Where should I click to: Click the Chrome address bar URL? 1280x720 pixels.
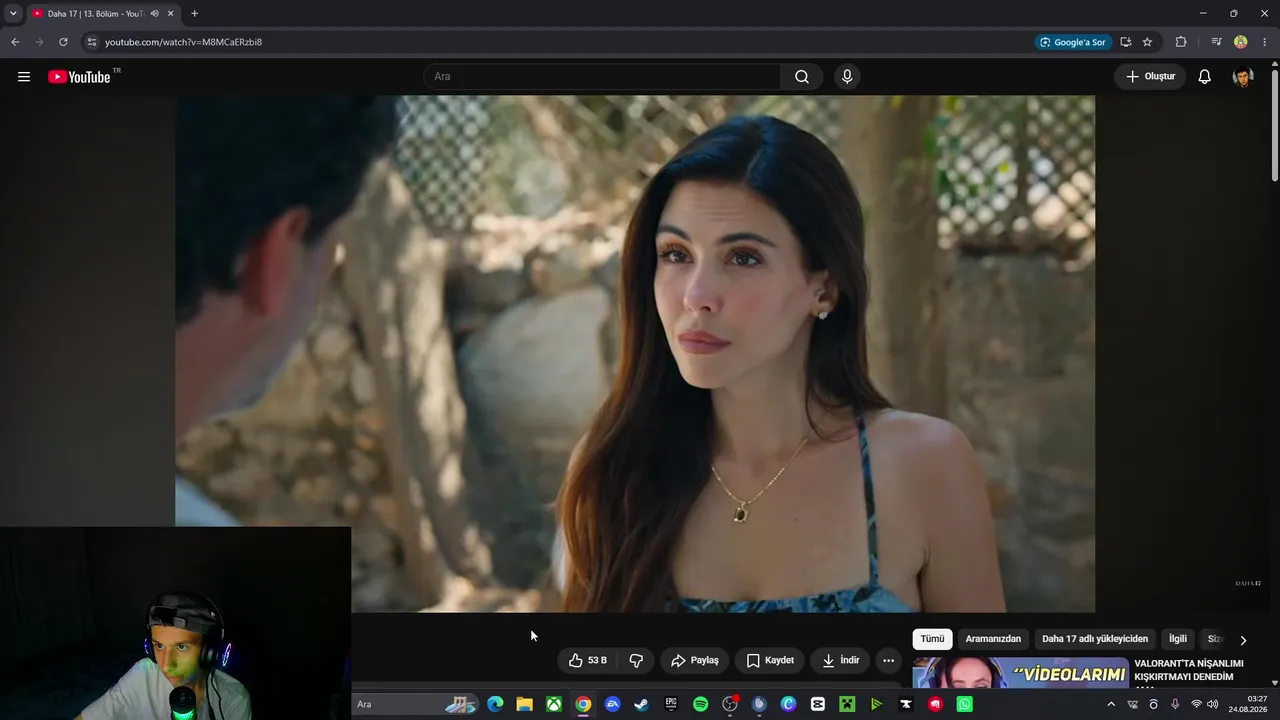pos(184,42)
